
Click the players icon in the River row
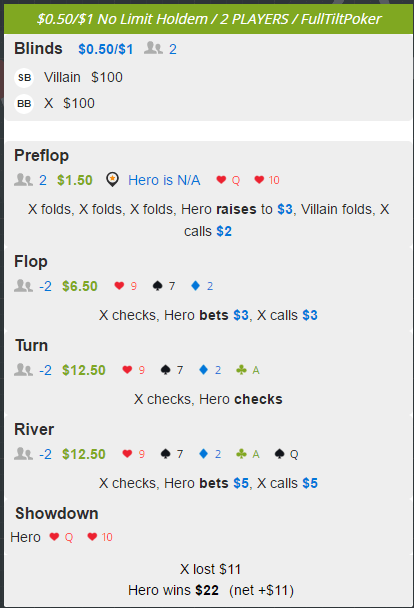(23, 454)
